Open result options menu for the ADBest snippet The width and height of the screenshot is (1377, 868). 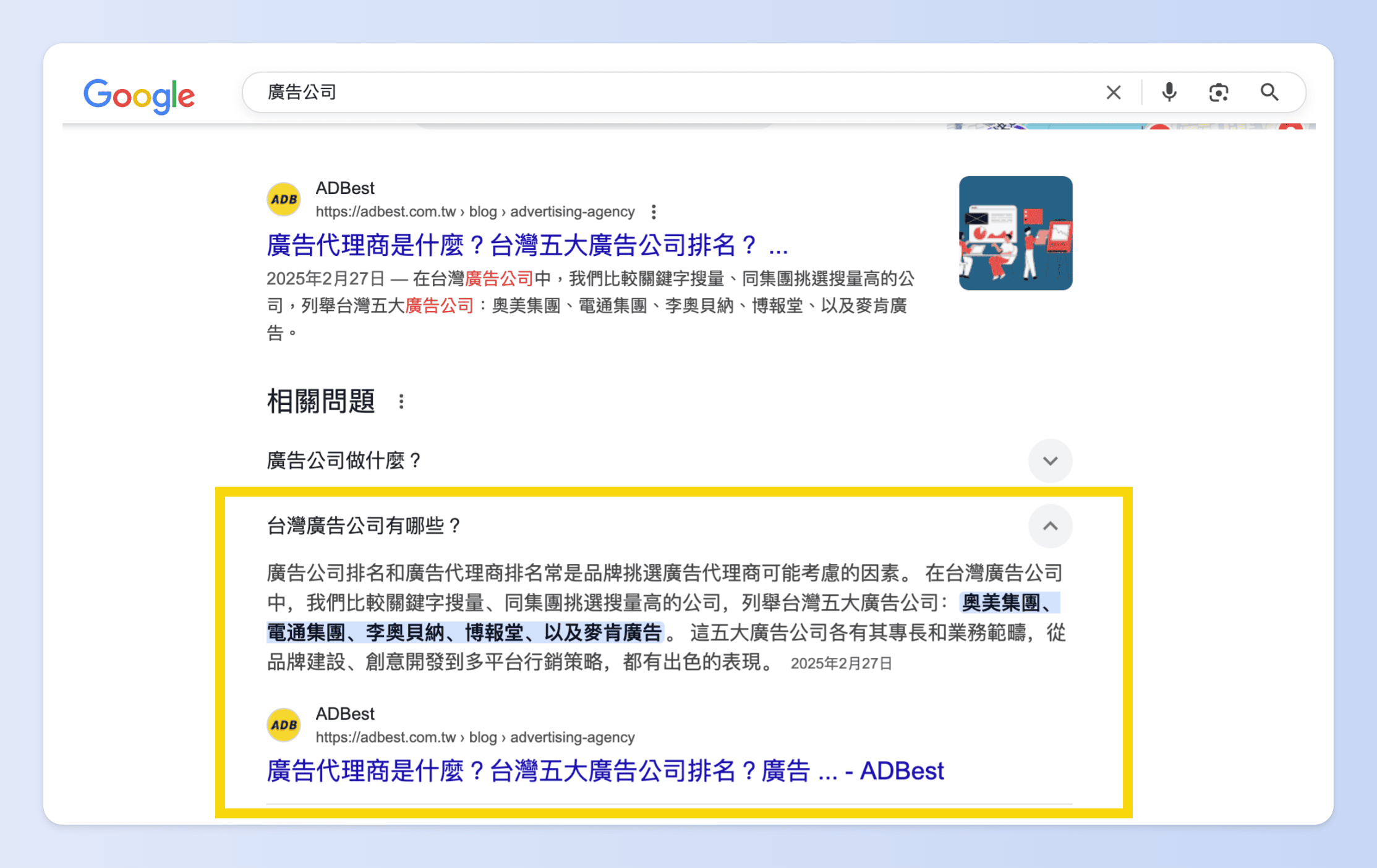[654, 212]
